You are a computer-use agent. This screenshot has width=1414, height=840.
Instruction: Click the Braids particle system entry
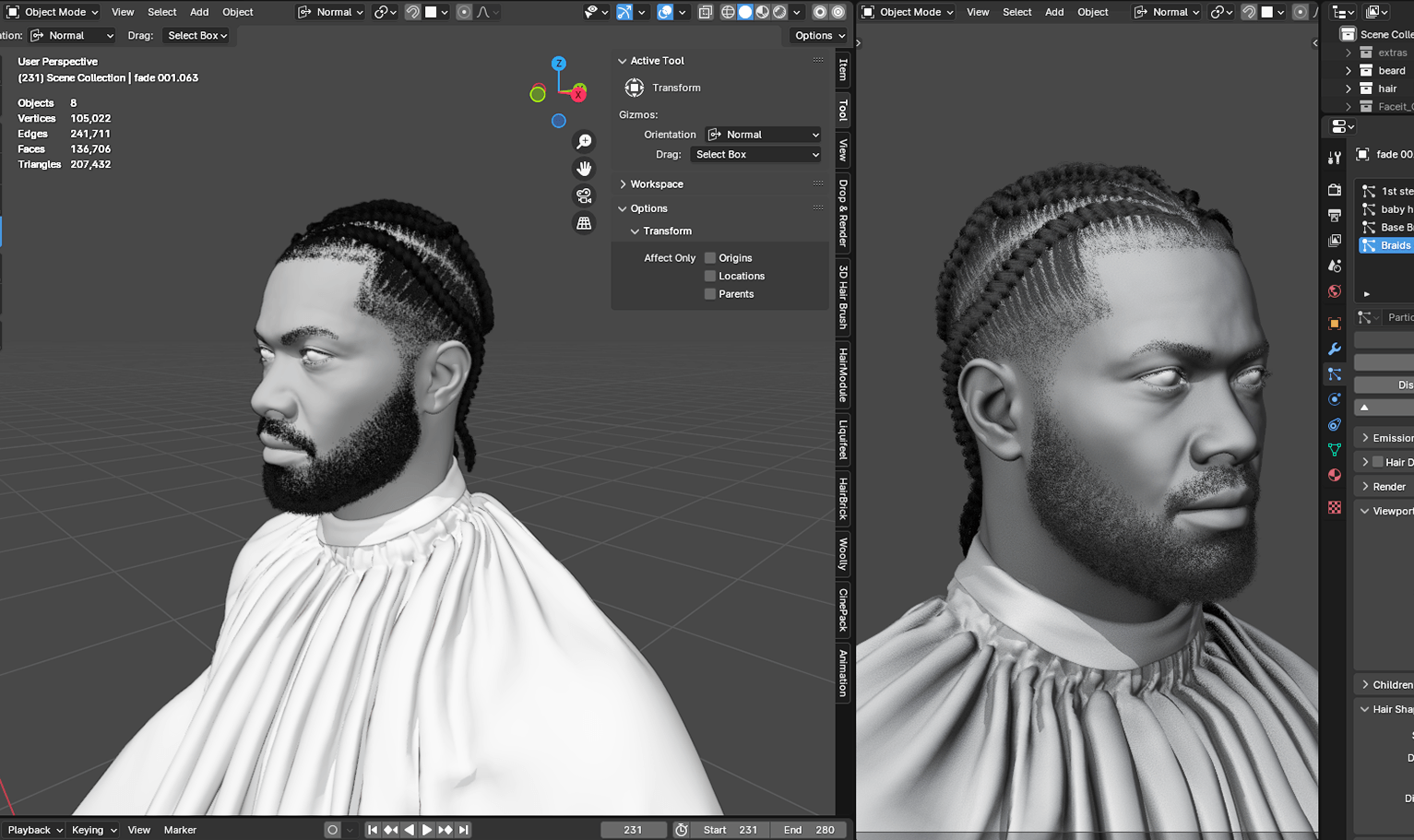click(x=1391, y=245)
